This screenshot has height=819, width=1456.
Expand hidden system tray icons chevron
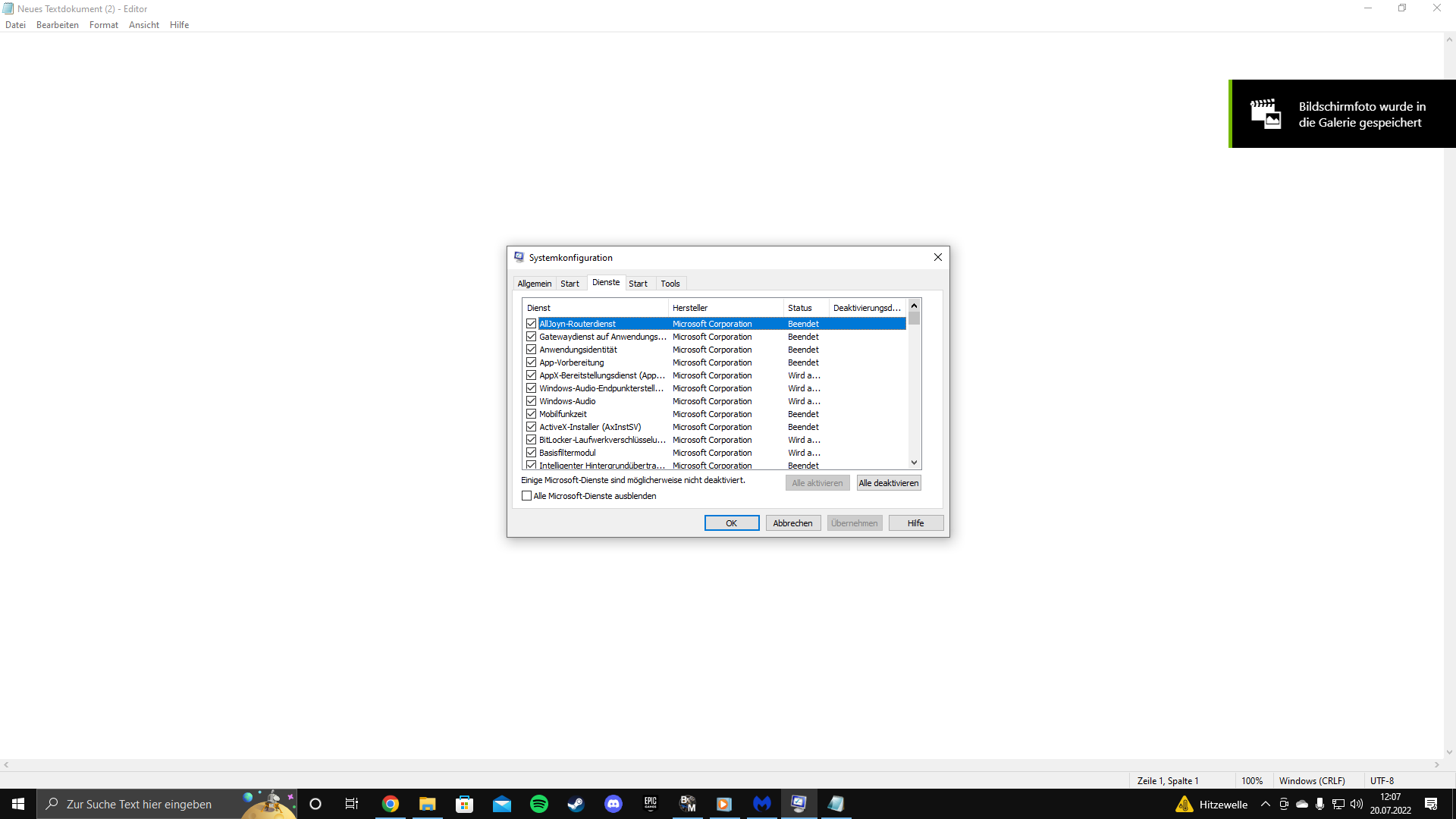1265,804
